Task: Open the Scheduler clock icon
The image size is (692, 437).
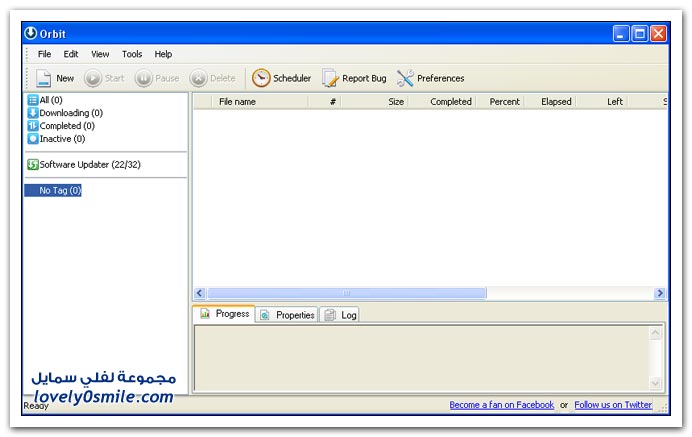Action: pos(261,78)
